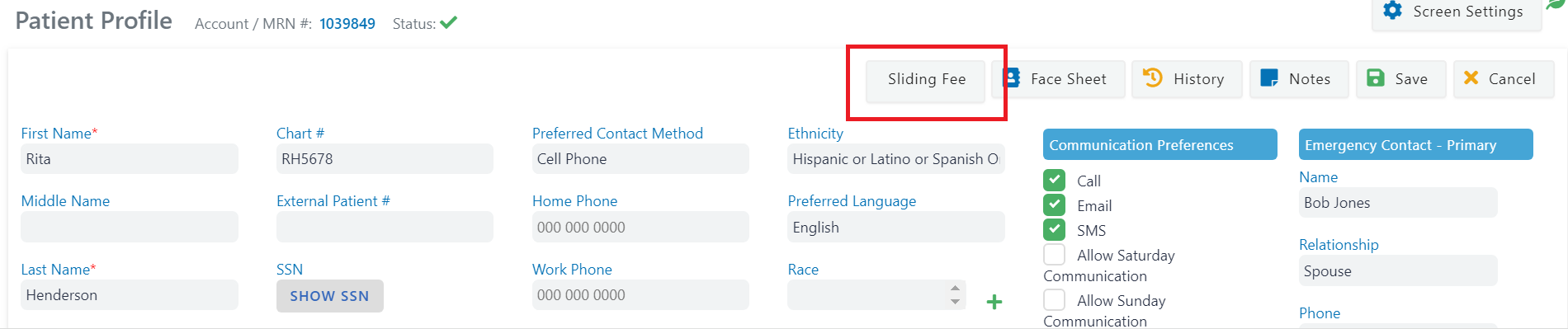Click the Race field stepper arrows
Screen dimensions: 1568x329
955,294
